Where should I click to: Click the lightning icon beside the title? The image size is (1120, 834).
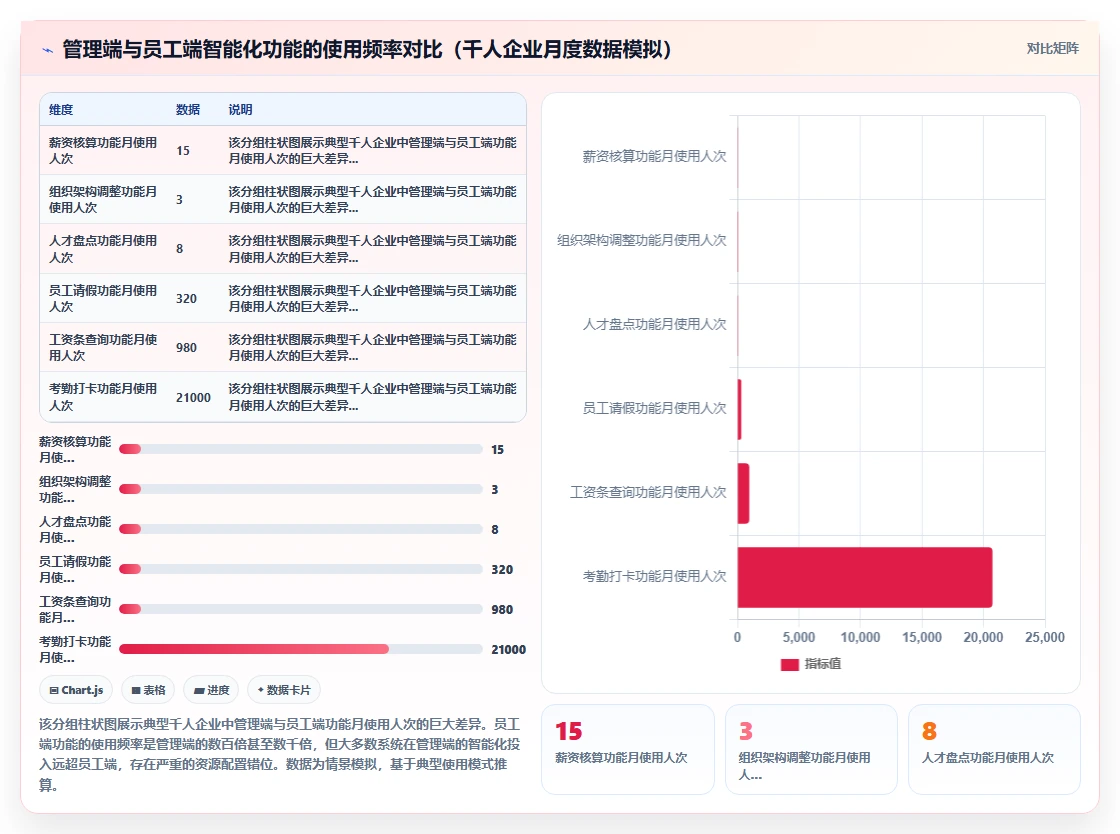tap(48, 50)
